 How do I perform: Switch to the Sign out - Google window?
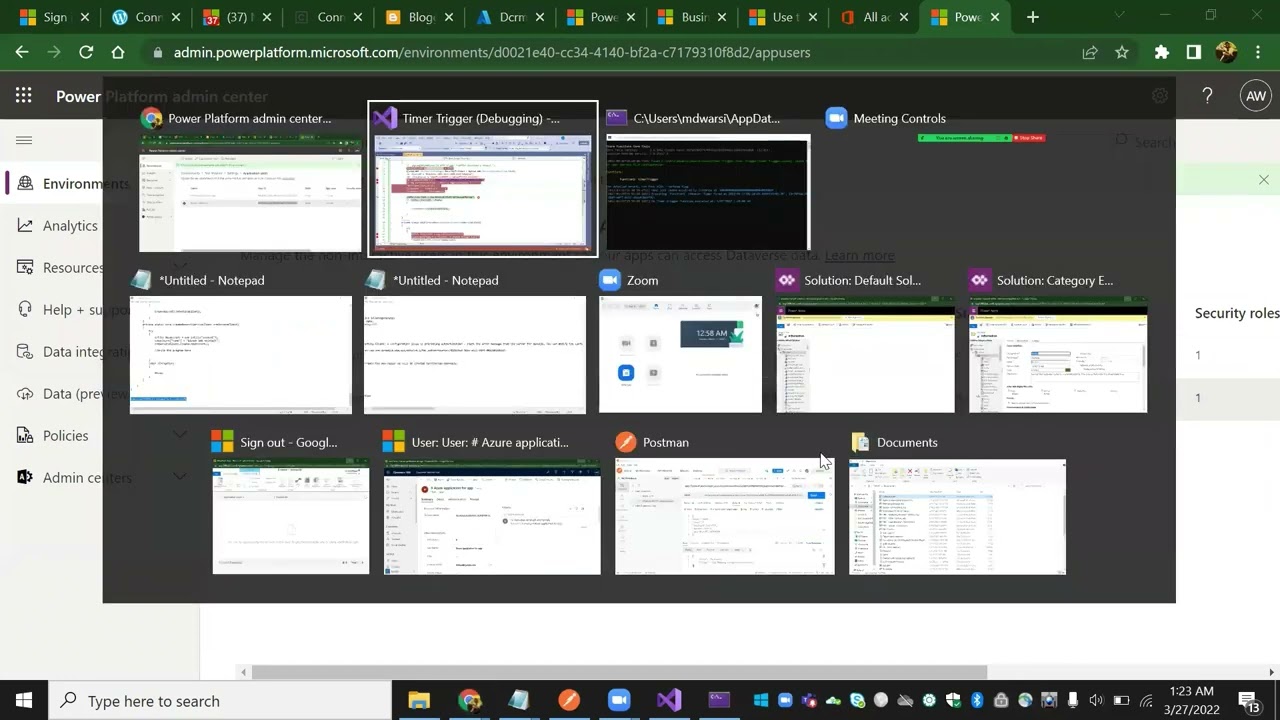[291, 516]
